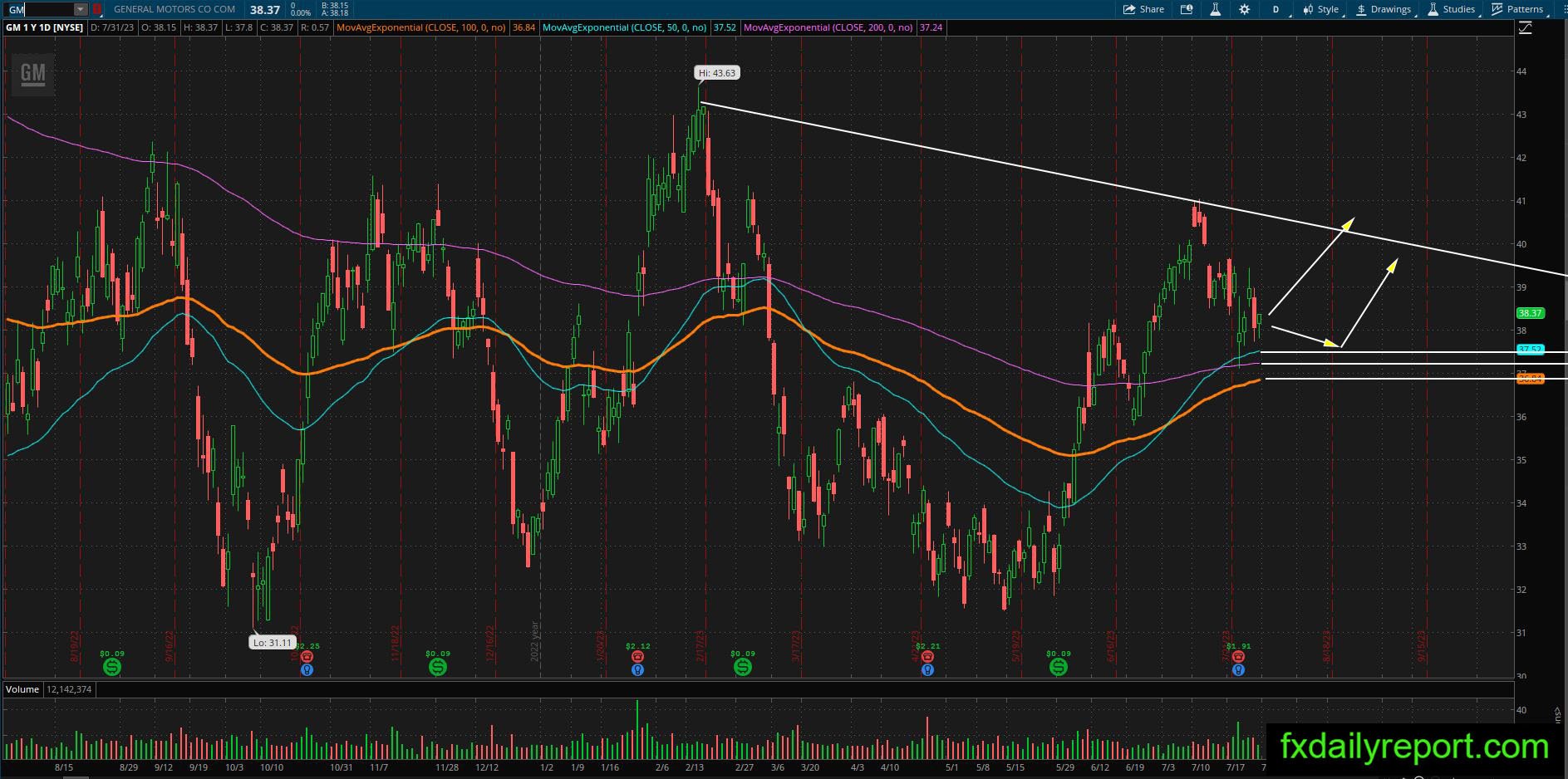Open the symbol selector dropdown arrow
This screenshot has height=779, width=1568.
tap(81, 9)
